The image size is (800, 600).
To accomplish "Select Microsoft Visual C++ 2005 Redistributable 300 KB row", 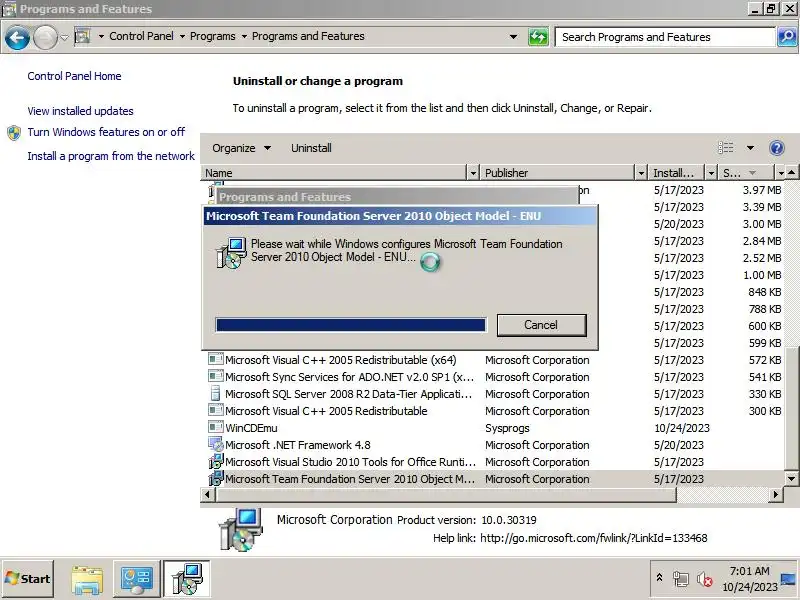I will (492, 411).
